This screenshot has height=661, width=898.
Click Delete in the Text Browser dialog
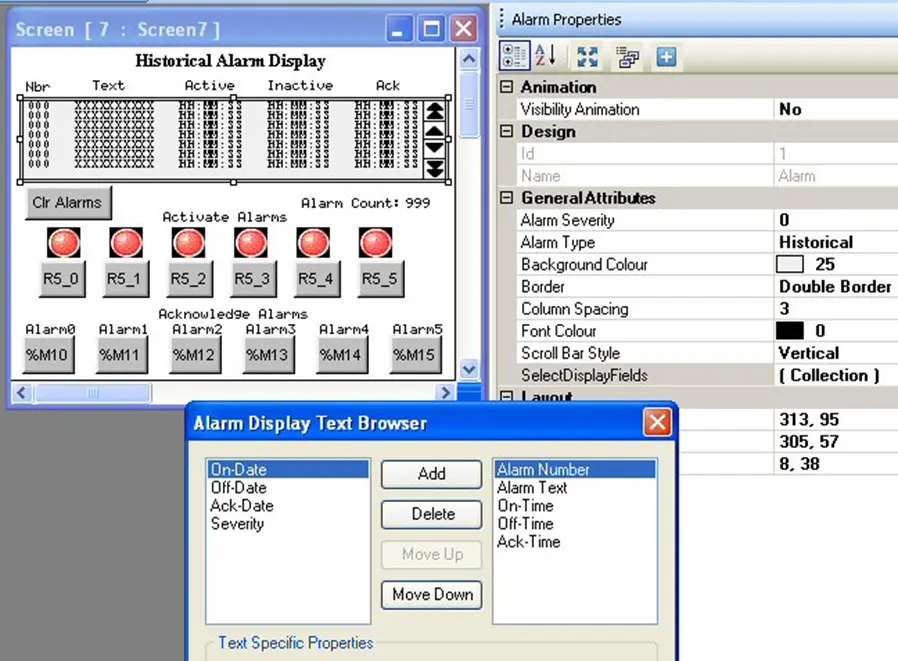[x=431, y=514]
